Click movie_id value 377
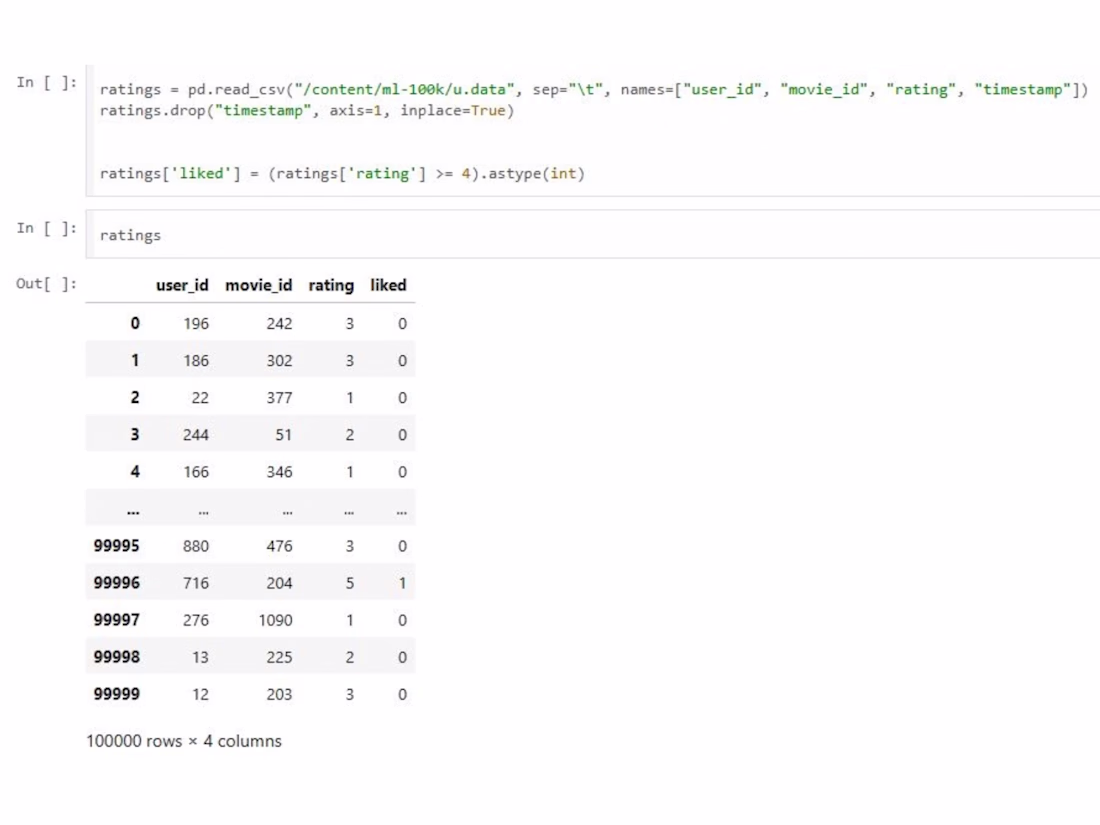 (279, 398)
